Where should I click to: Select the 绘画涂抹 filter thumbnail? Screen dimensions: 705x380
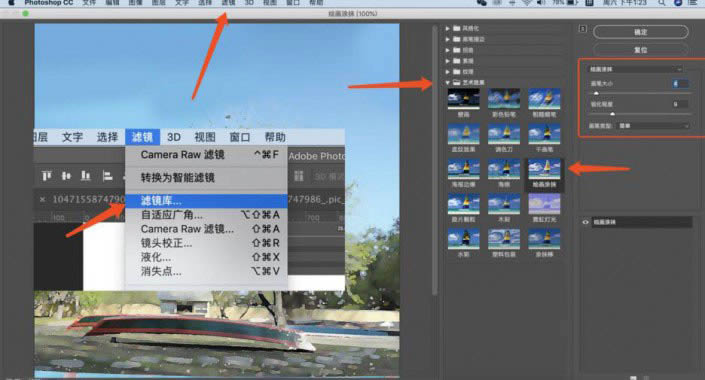pyautogui.click(x=544, y=169)
